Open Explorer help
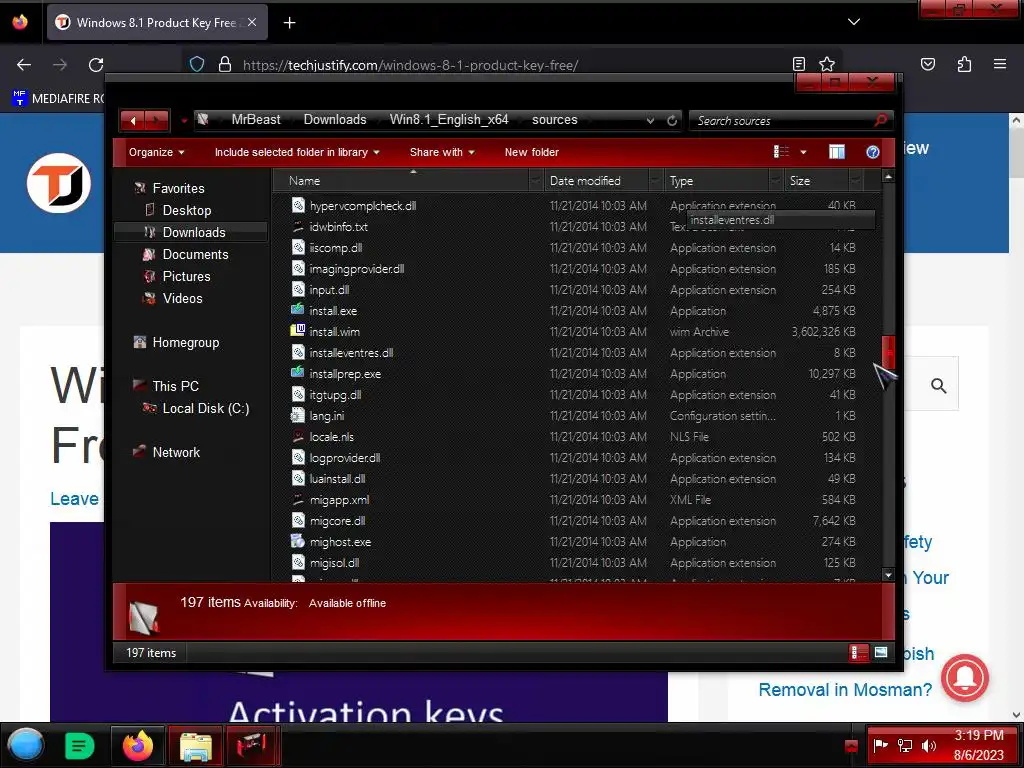 872,152
